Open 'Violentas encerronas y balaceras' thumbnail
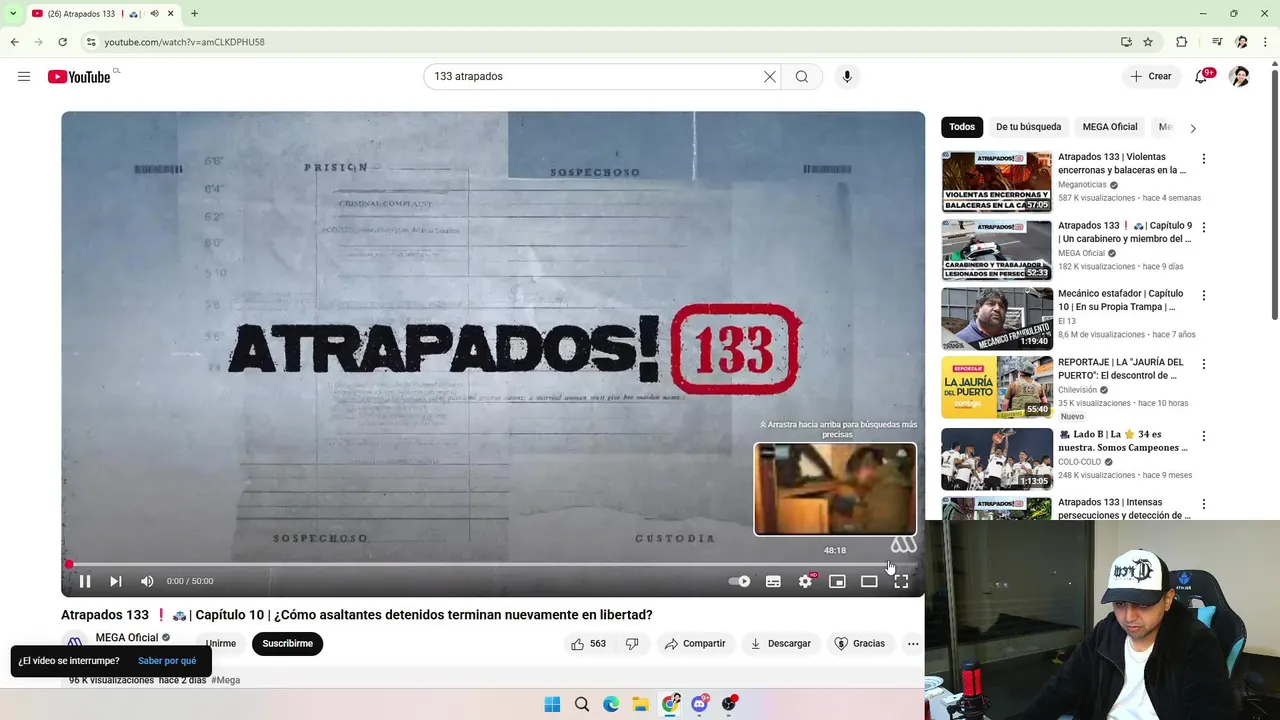Viewport: 1280px width, 720px height. pos(996,181)
